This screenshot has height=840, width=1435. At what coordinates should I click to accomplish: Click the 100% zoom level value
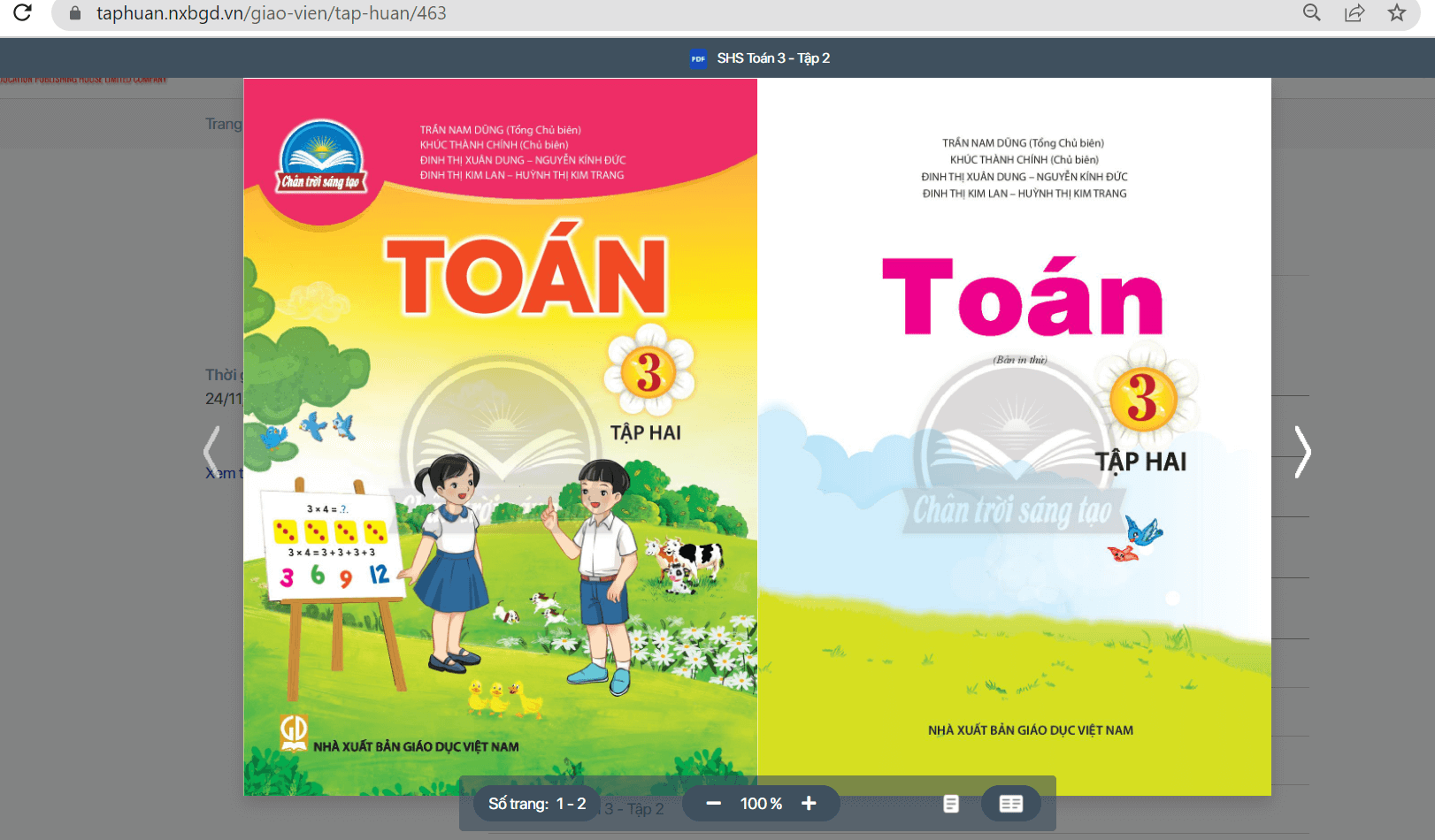[761, 804]
